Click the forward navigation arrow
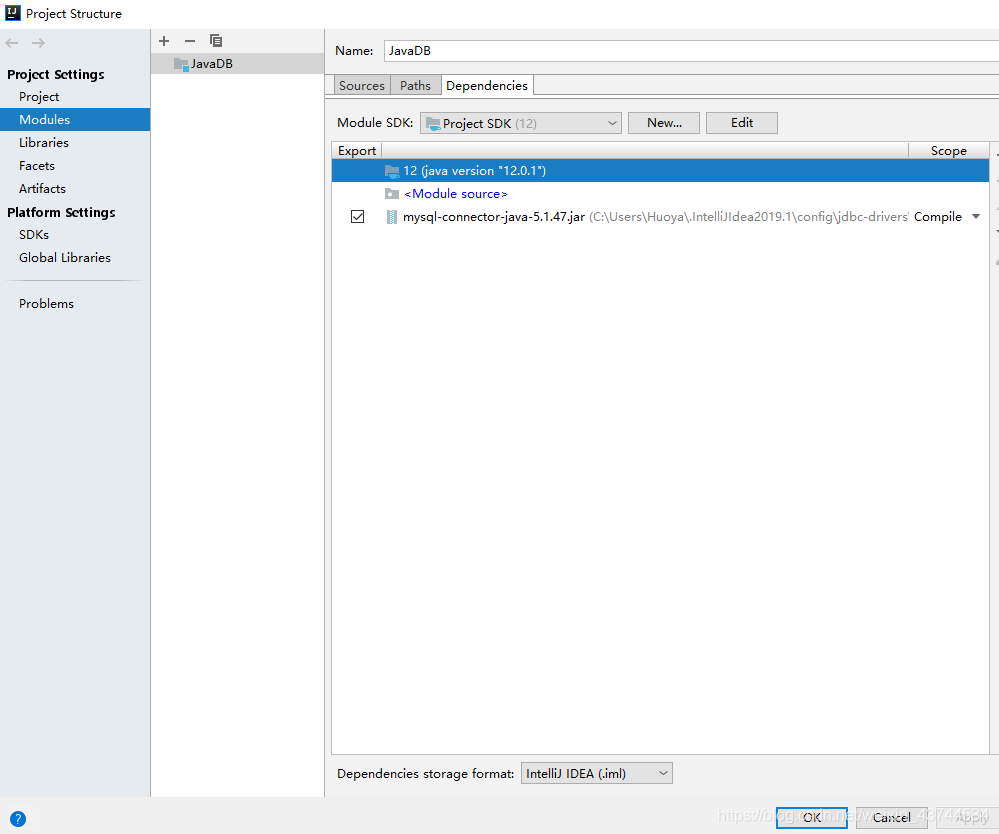999x834 pixels. [x=38, y=43]
